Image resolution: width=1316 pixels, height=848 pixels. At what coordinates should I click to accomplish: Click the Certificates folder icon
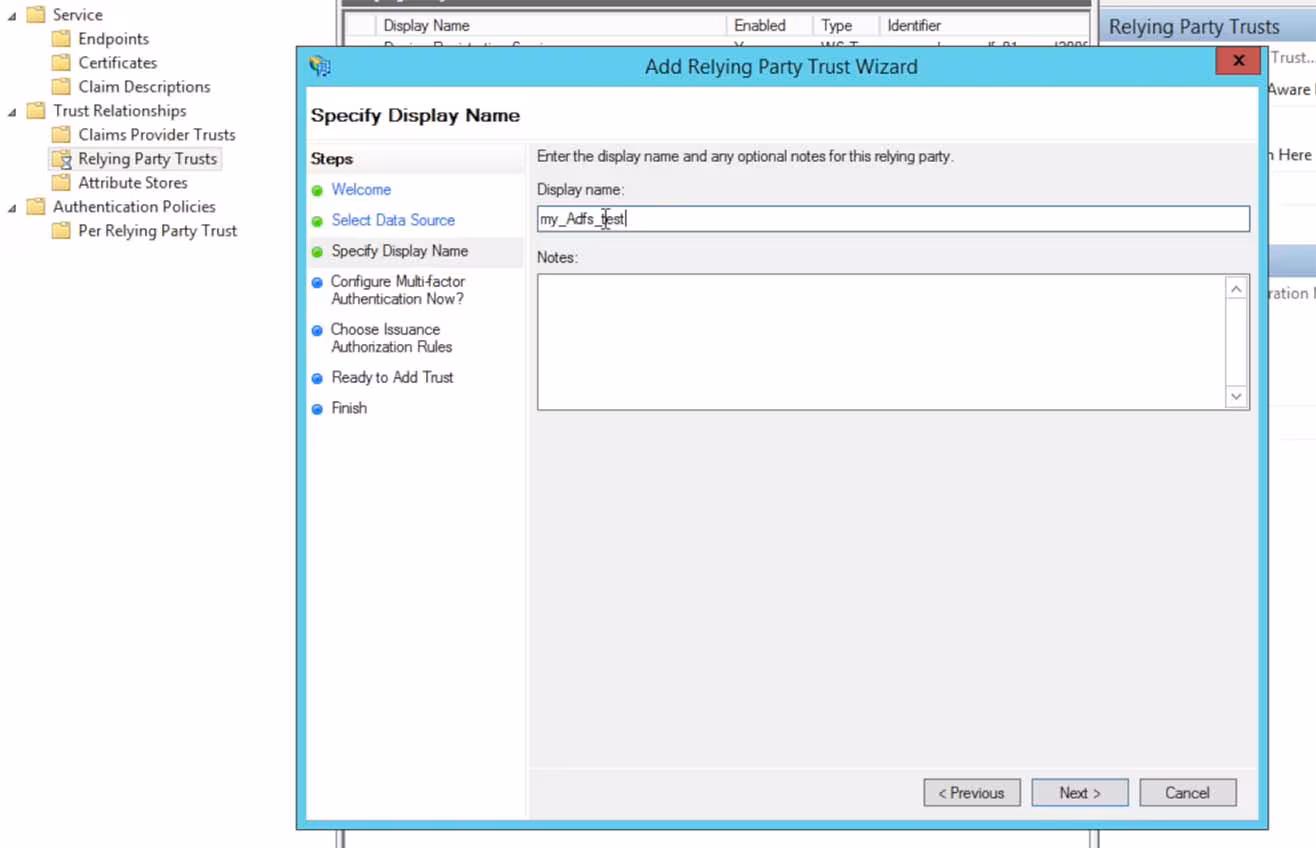tap(61, 63)
